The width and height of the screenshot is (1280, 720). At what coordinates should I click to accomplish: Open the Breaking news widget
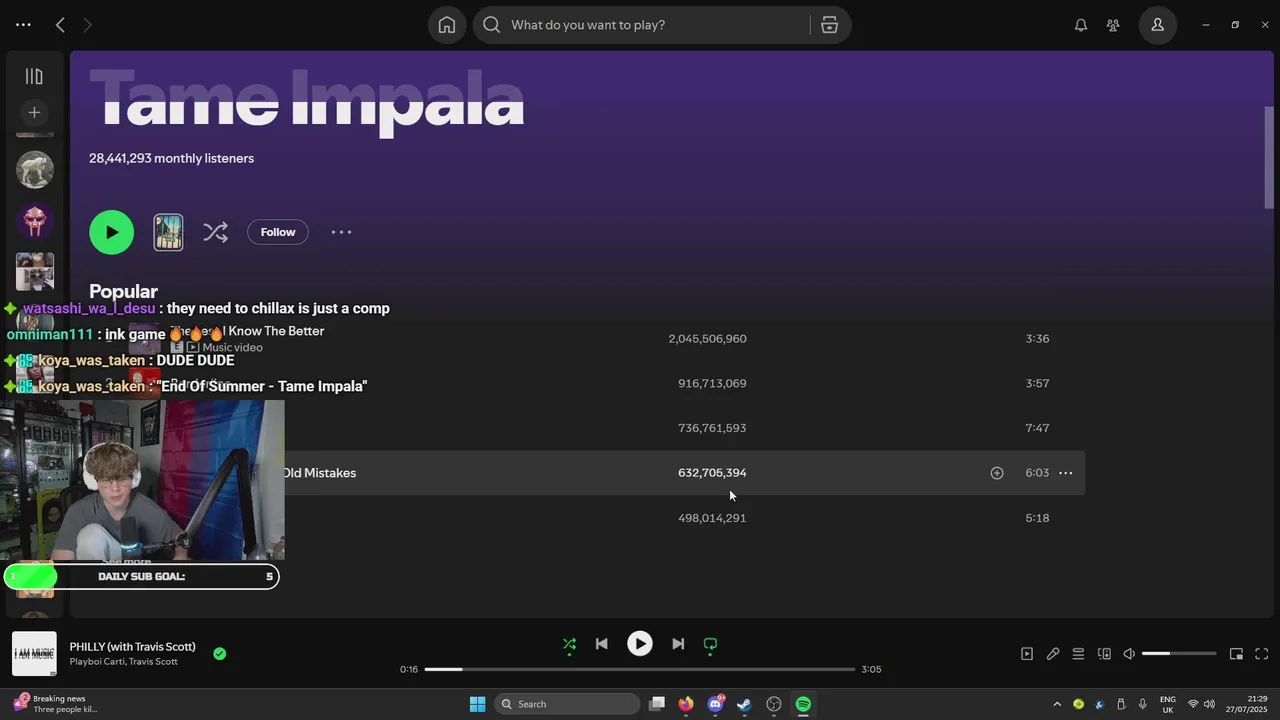tap(56, 704)
